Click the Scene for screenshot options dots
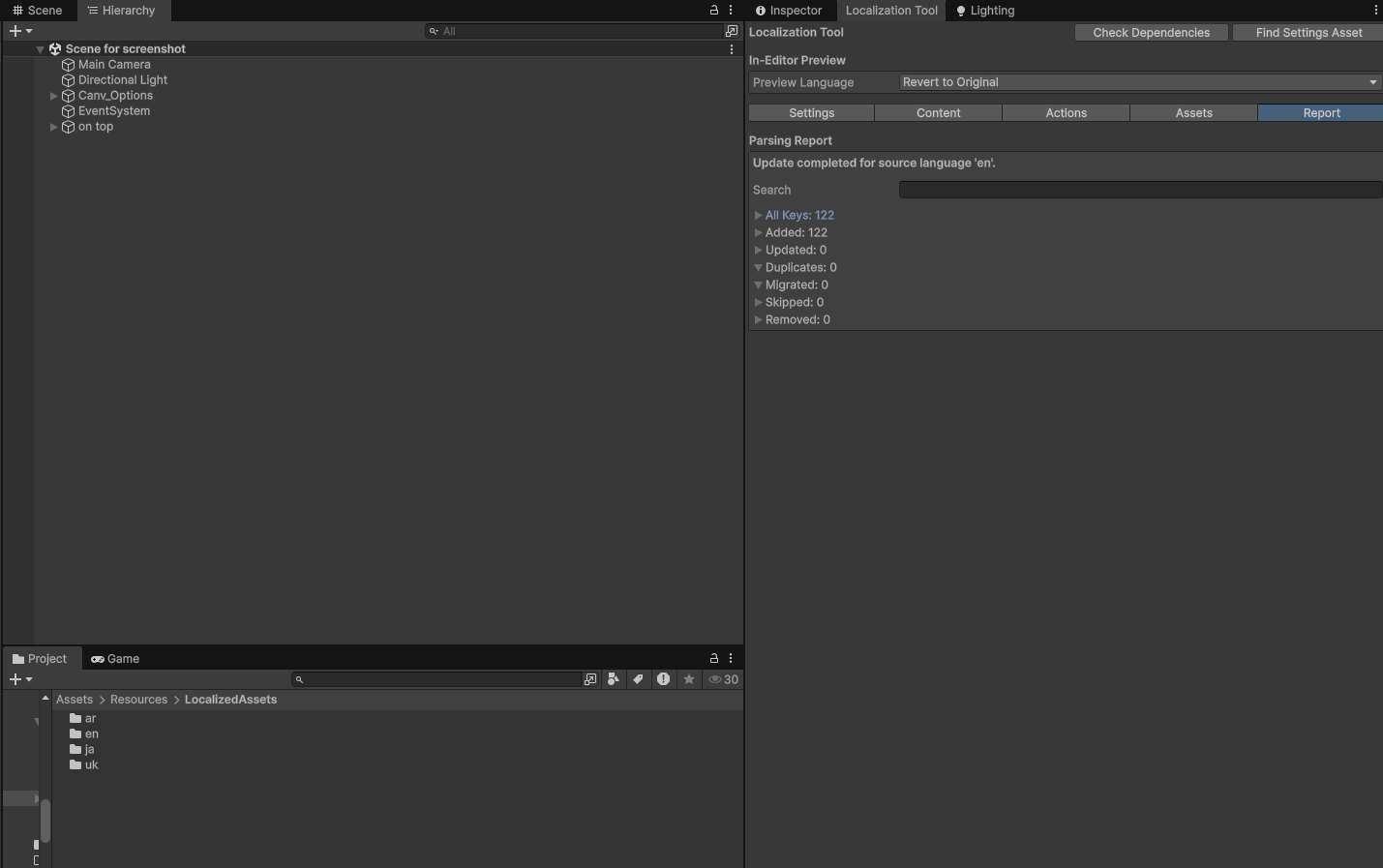1383x868 pixels. [731, 48]
